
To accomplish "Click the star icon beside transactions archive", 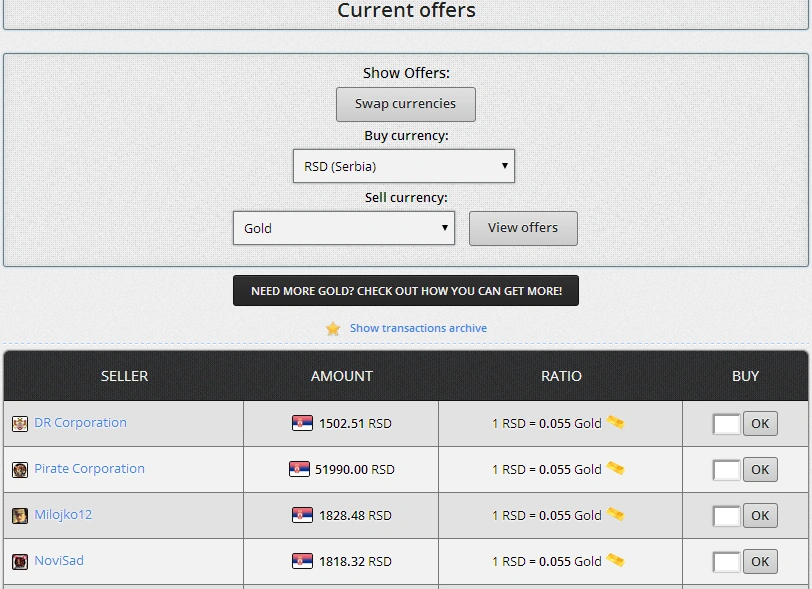I will point(333,328).
